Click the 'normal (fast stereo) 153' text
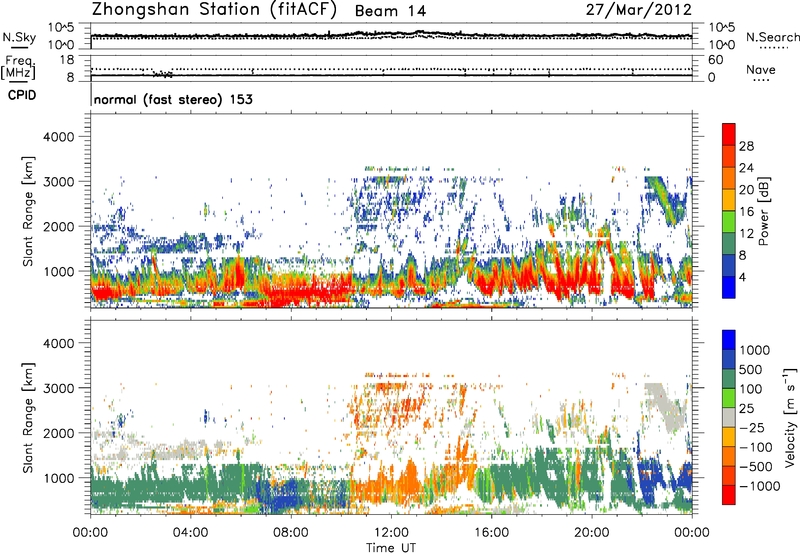This screenshot has width=800, height=554. pyautogui.click(x=173, y=99)
